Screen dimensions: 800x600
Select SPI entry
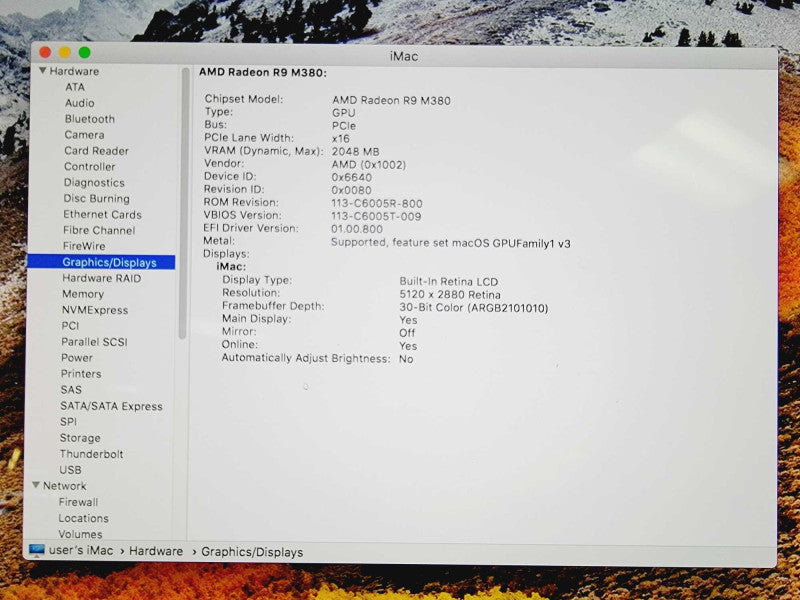click(68, 422)
